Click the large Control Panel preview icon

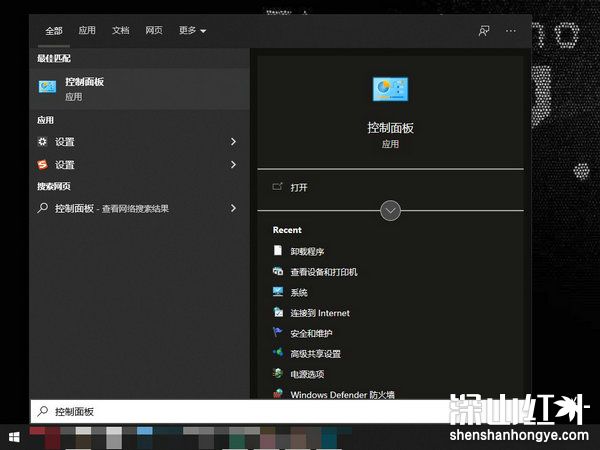point(390,89)
